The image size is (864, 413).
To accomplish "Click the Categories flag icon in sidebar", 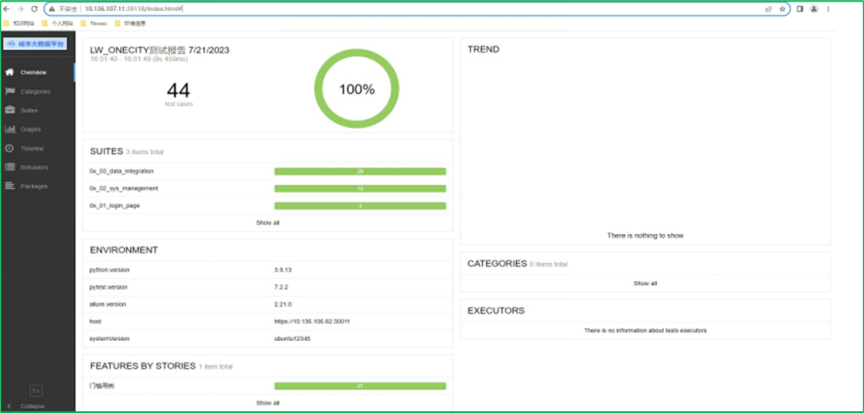I will tap(10, 91).
